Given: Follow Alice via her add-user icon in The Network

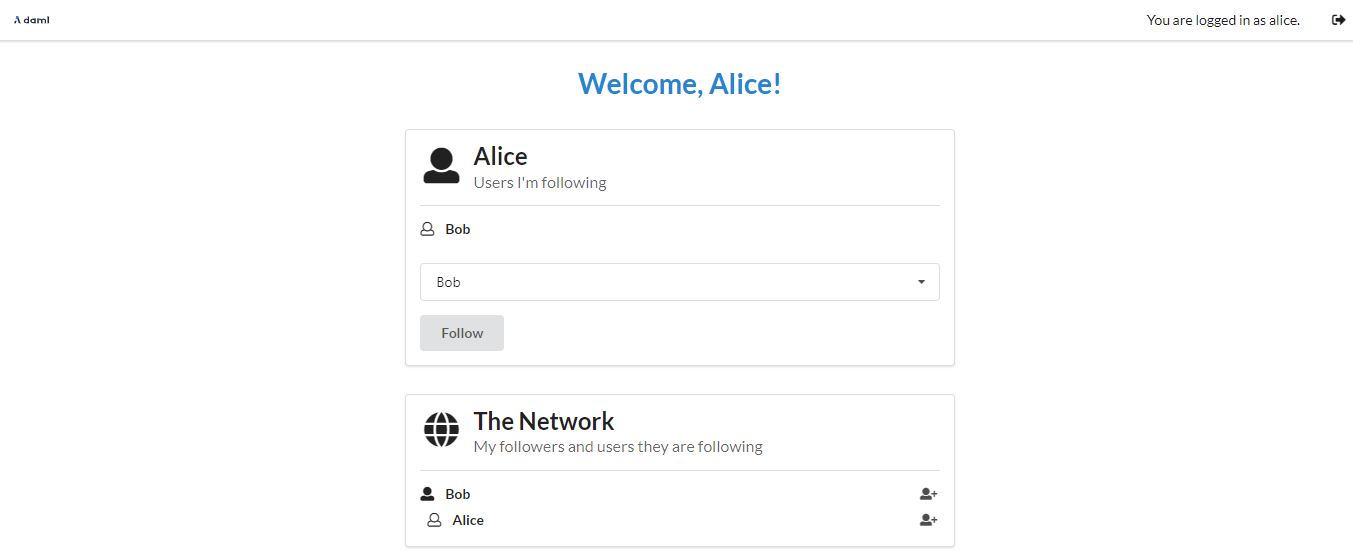Looking at the screenshot, I should click(928, 520).
